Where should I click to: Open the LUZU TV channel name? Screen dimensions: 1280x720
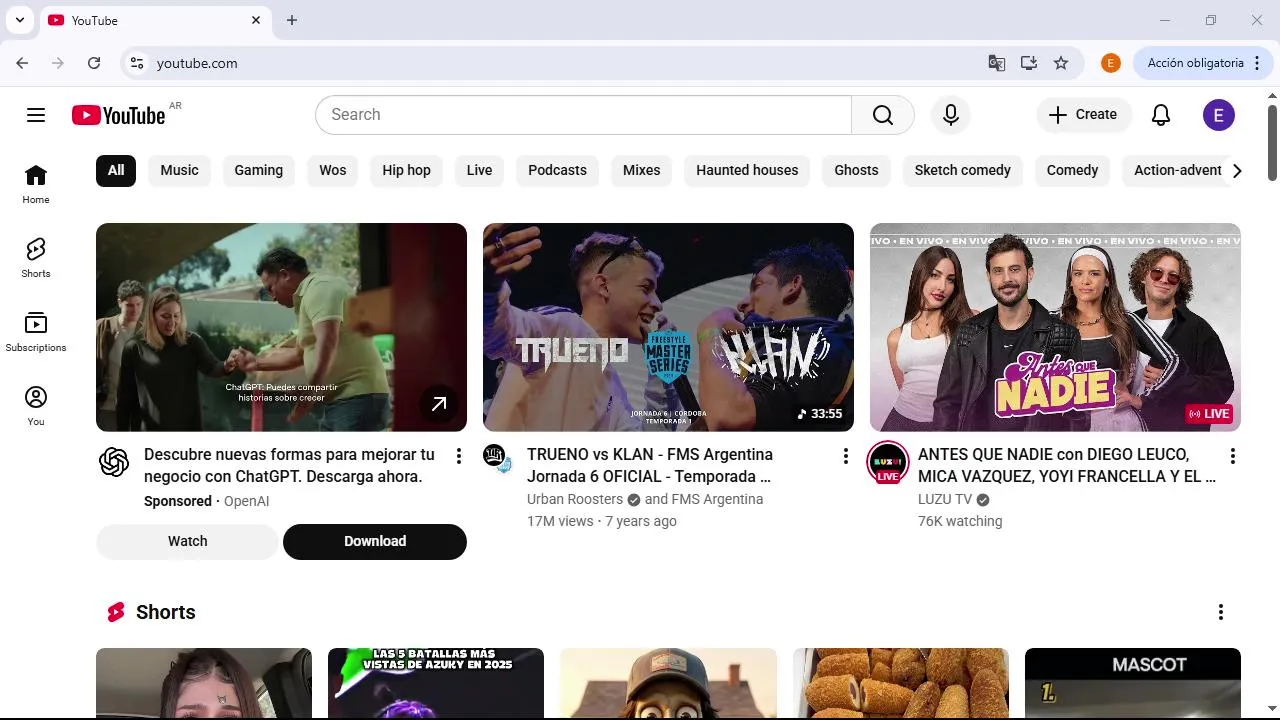(x=945, y=499)
